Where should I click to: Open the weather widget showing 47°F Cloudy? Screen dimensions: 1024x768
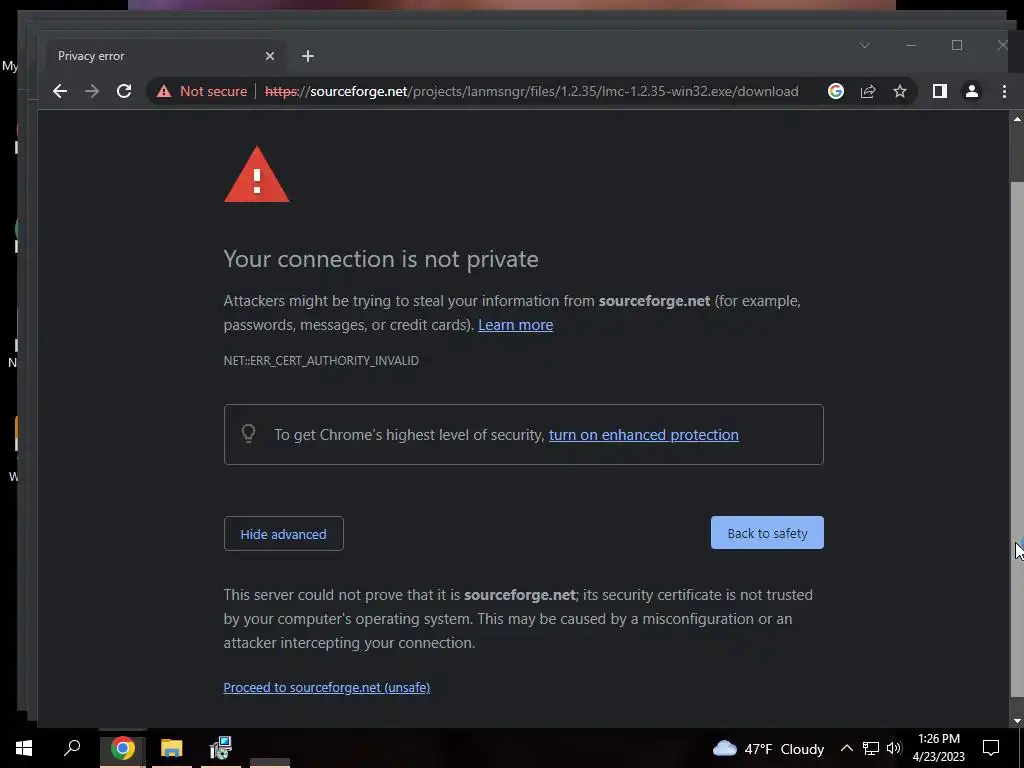(768, 748)
